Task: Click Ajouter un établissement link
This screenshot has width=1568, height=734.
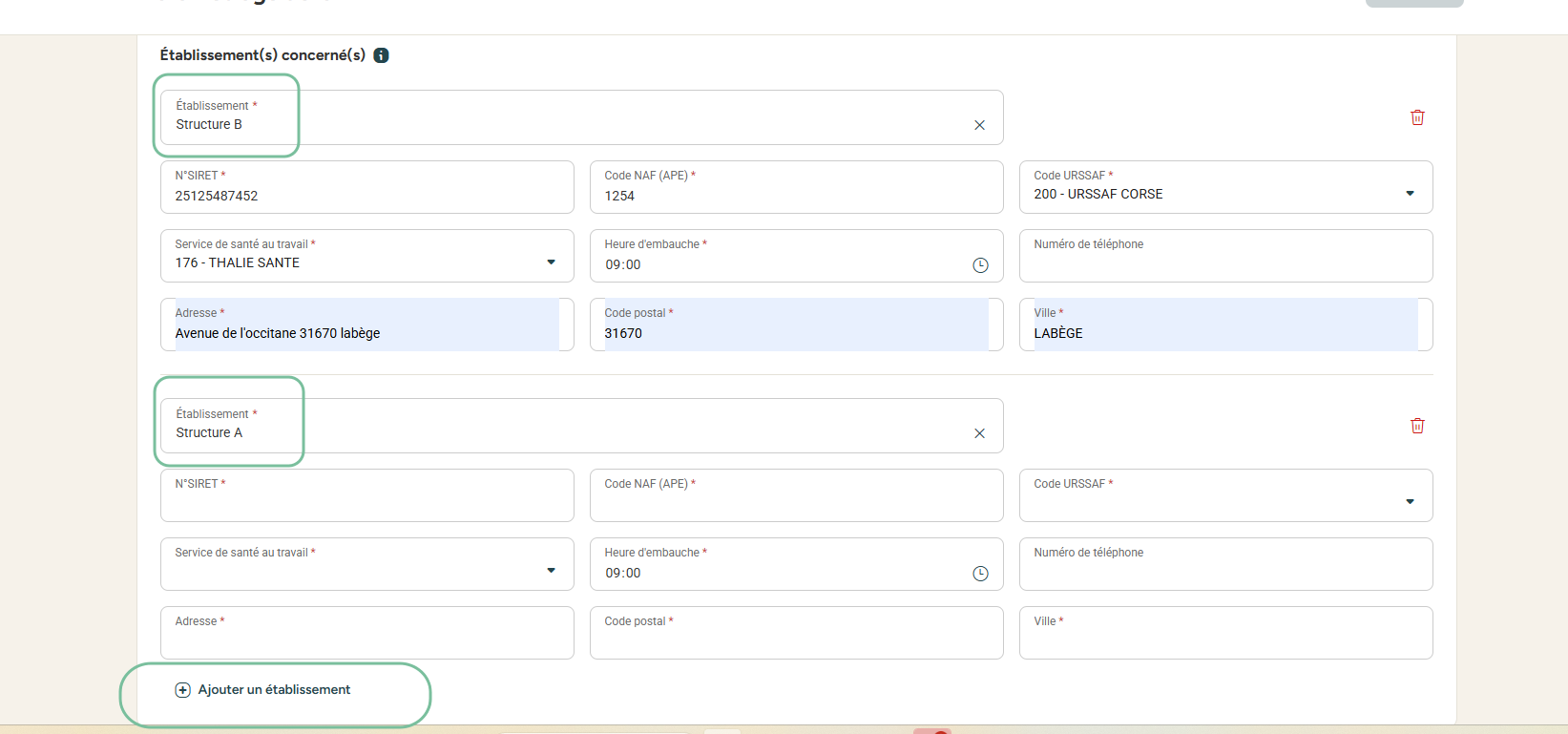Action: pyautogui.click(x=274, y=690)
